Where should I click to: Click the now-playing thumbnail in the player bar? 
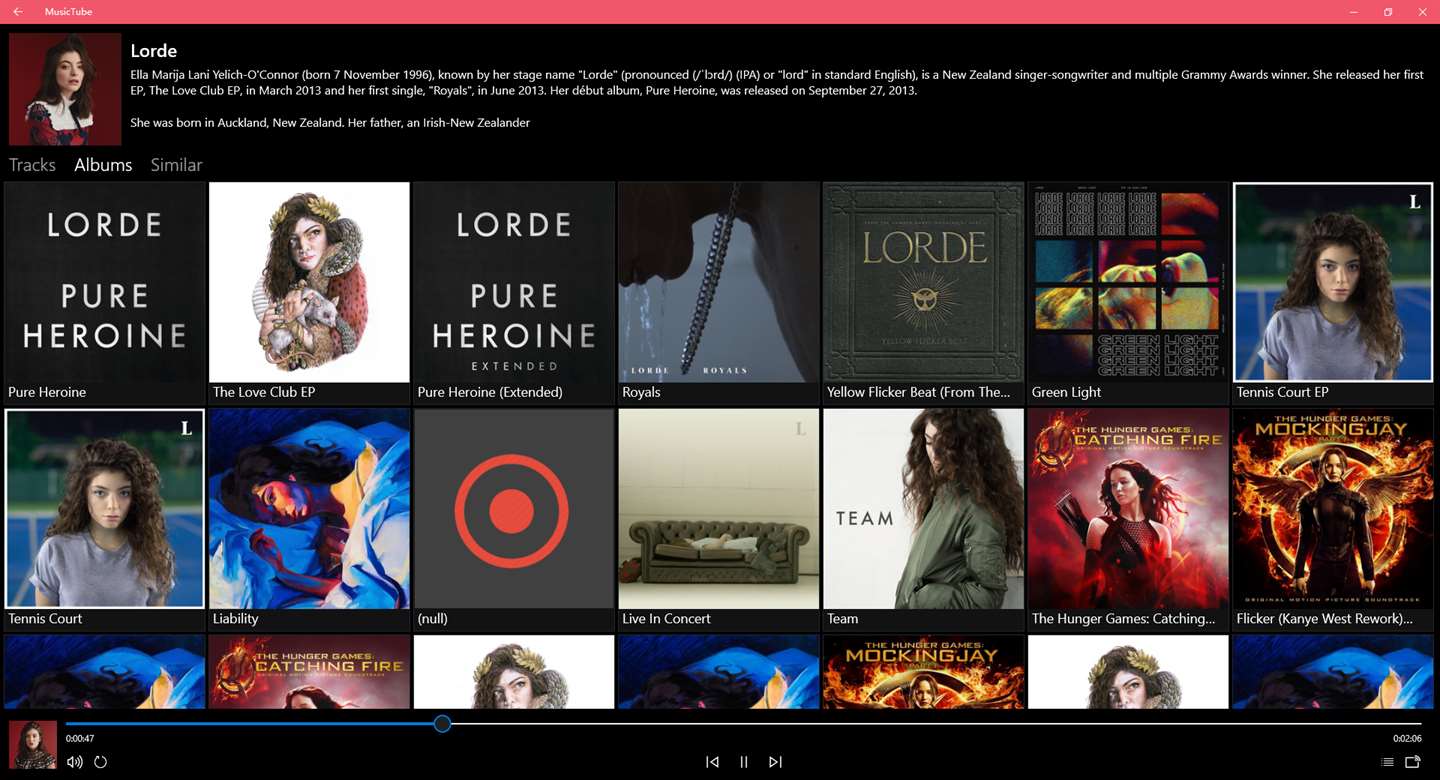33,745
